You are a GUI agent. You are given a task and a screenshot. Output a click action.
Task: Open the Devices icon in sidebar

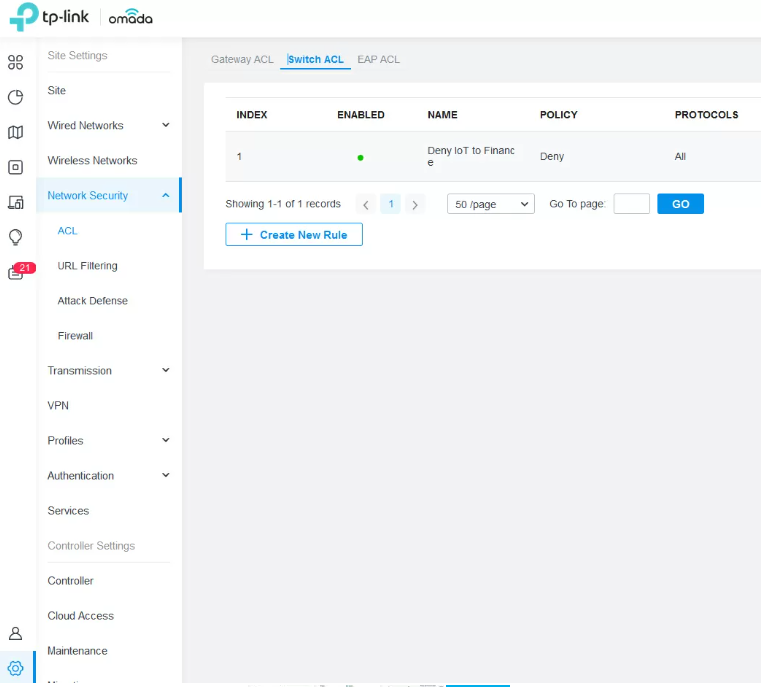pos(15,168)
